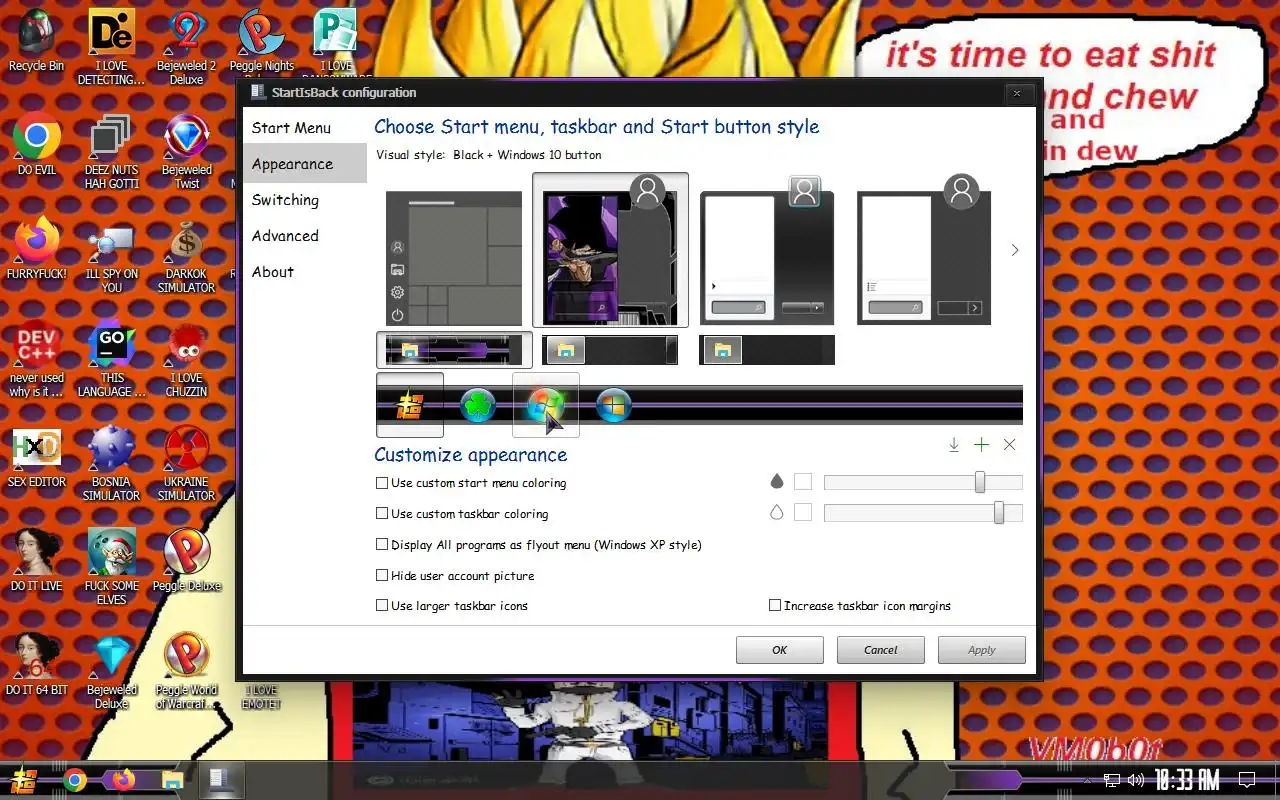Screen dimensions: 1280x800
Task: Open the THIS LANGUAGE GoLand shortcut
Action: (x=112, y=360)
